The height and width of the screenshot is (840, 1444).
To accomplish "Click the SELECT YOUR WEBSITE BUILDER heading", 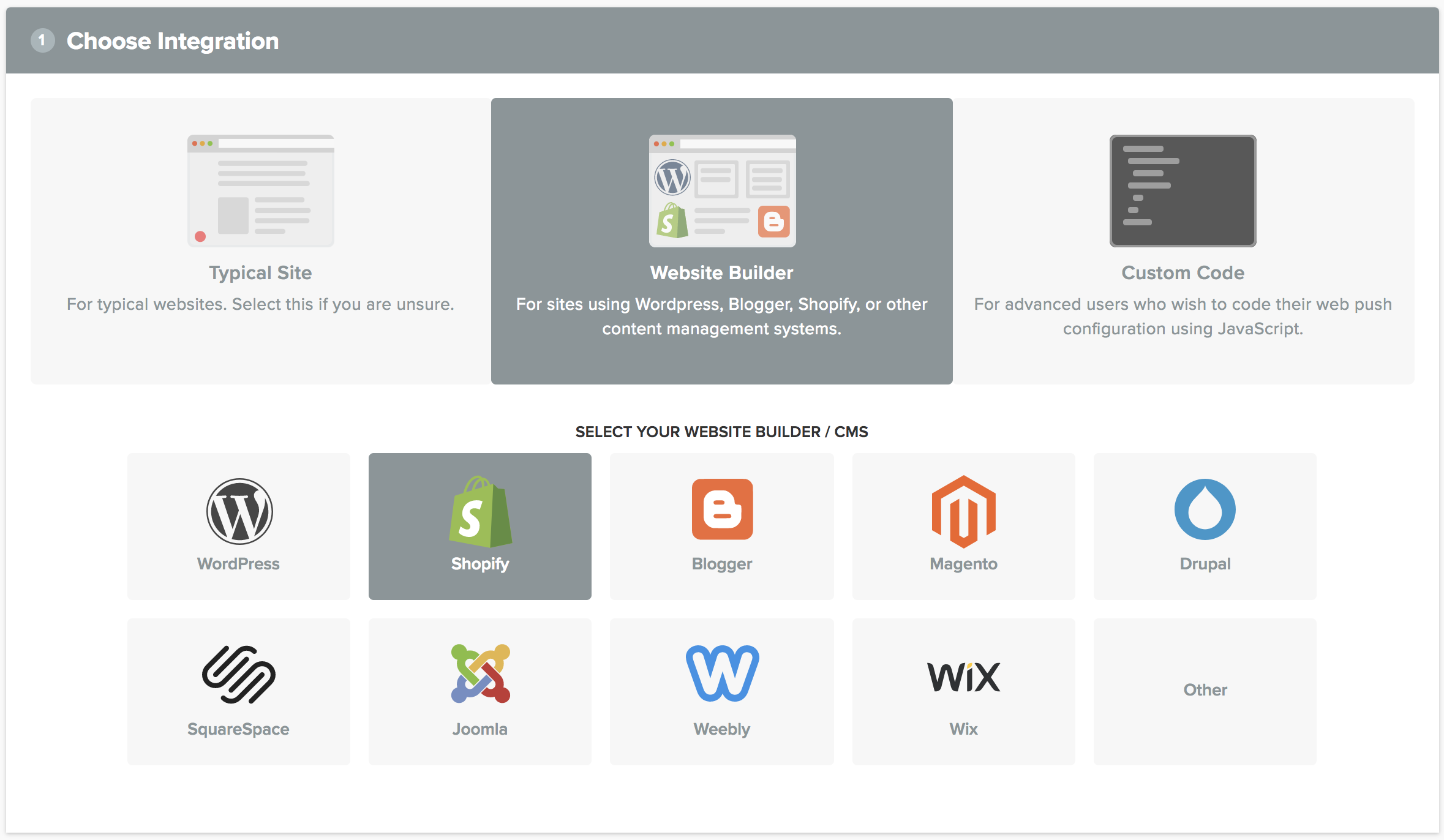I will [x=721, y=431].
